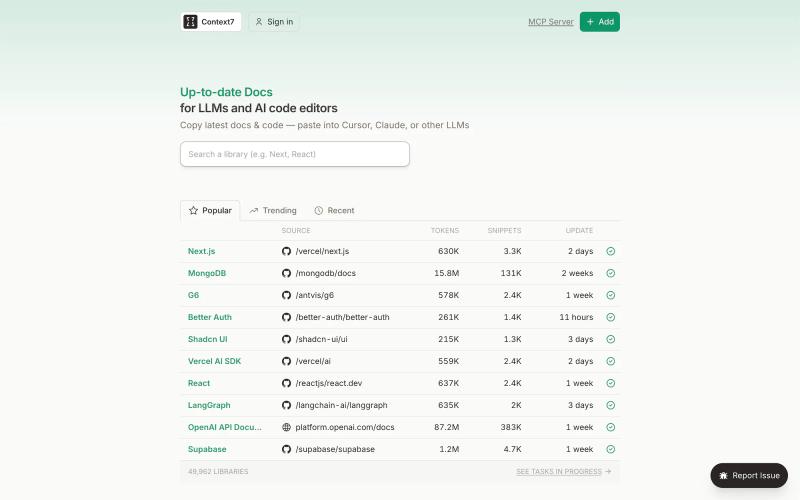800x500 pixels.
Task: Click the GitHub icon beside /better-auth/better-auth
Action: point(286,317)
